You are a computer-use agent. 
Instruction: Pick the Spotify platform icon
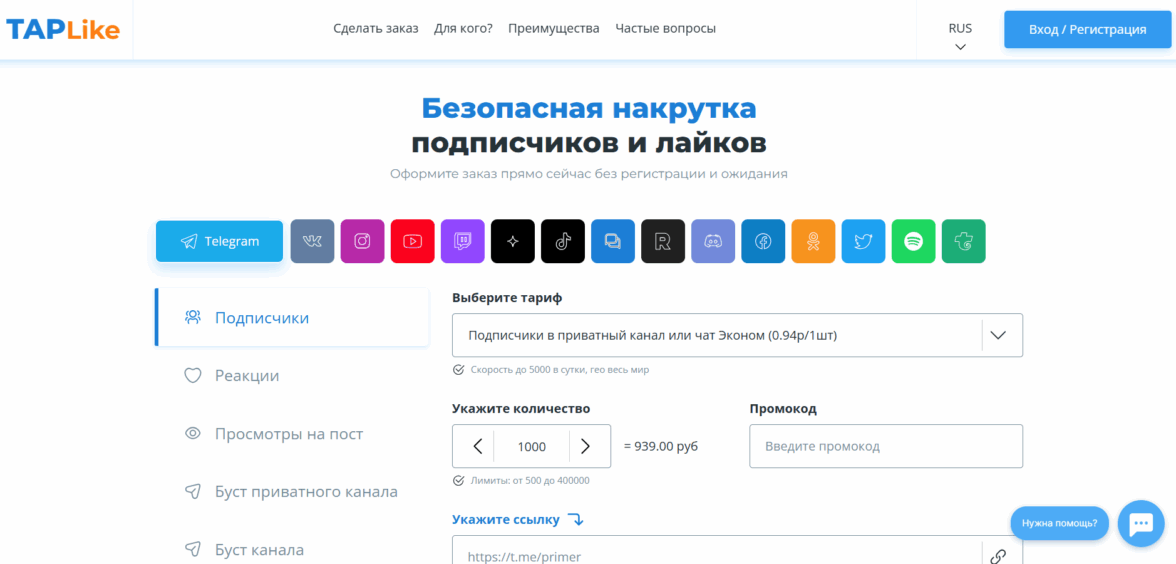pos(913,241)
